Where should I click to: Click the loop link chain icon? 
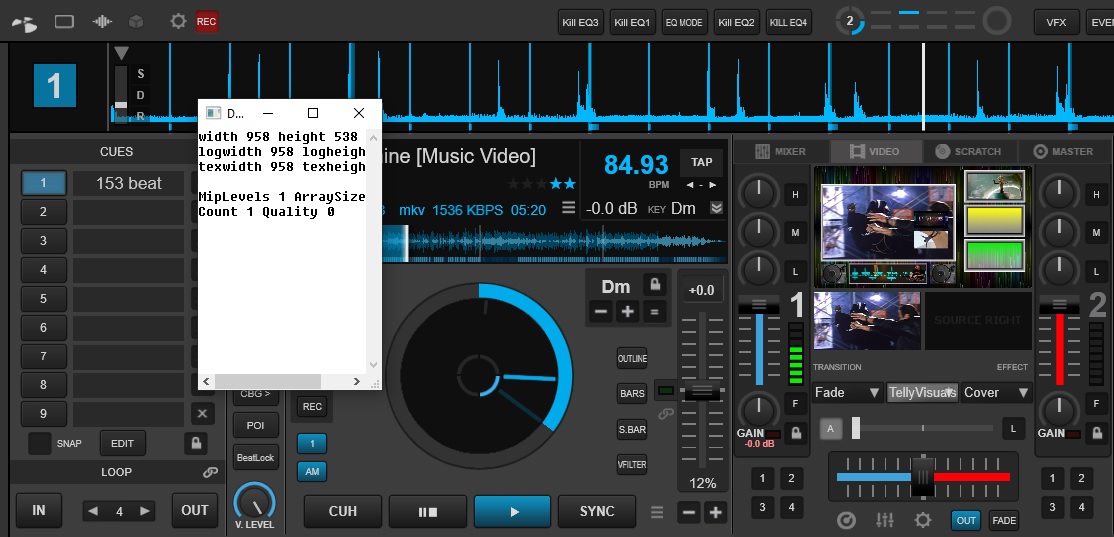[x=210, y=472]
